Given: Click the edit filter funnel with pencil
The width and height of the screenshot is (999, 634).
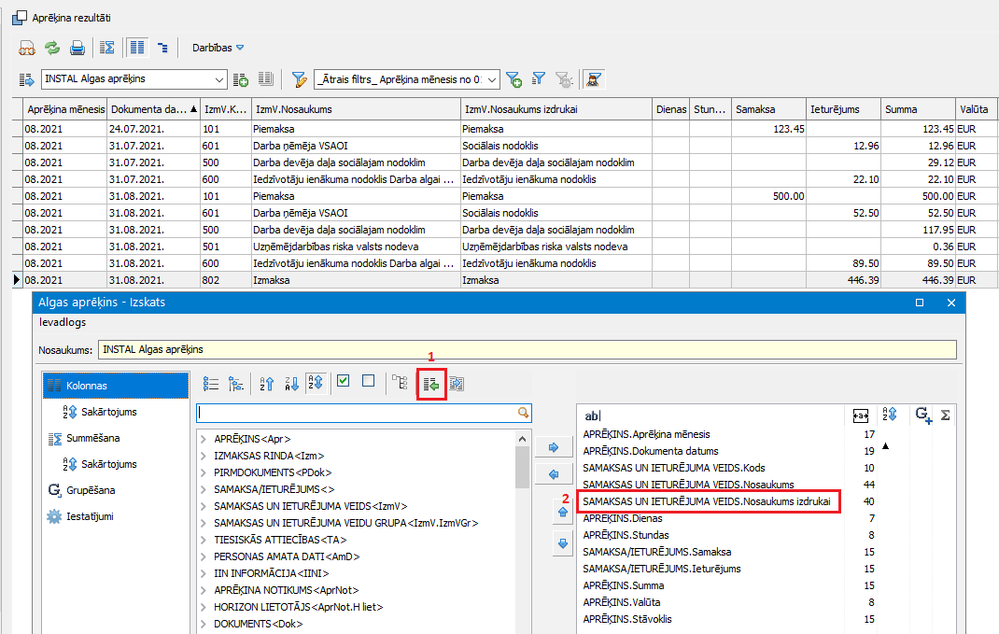Looking at the screenshot, I should coord(299,80).
